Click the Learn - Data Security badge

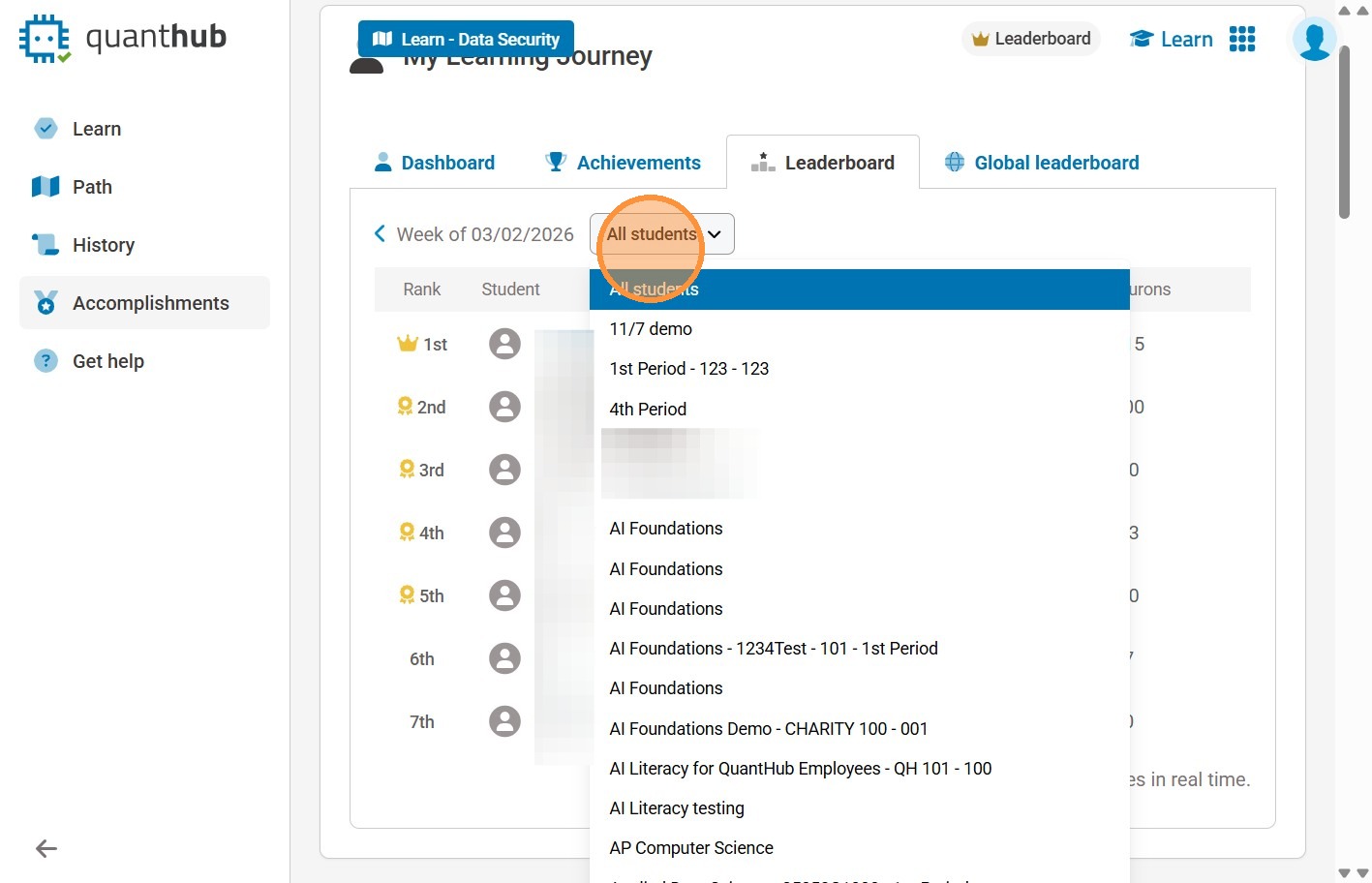[x=466, y=39]
